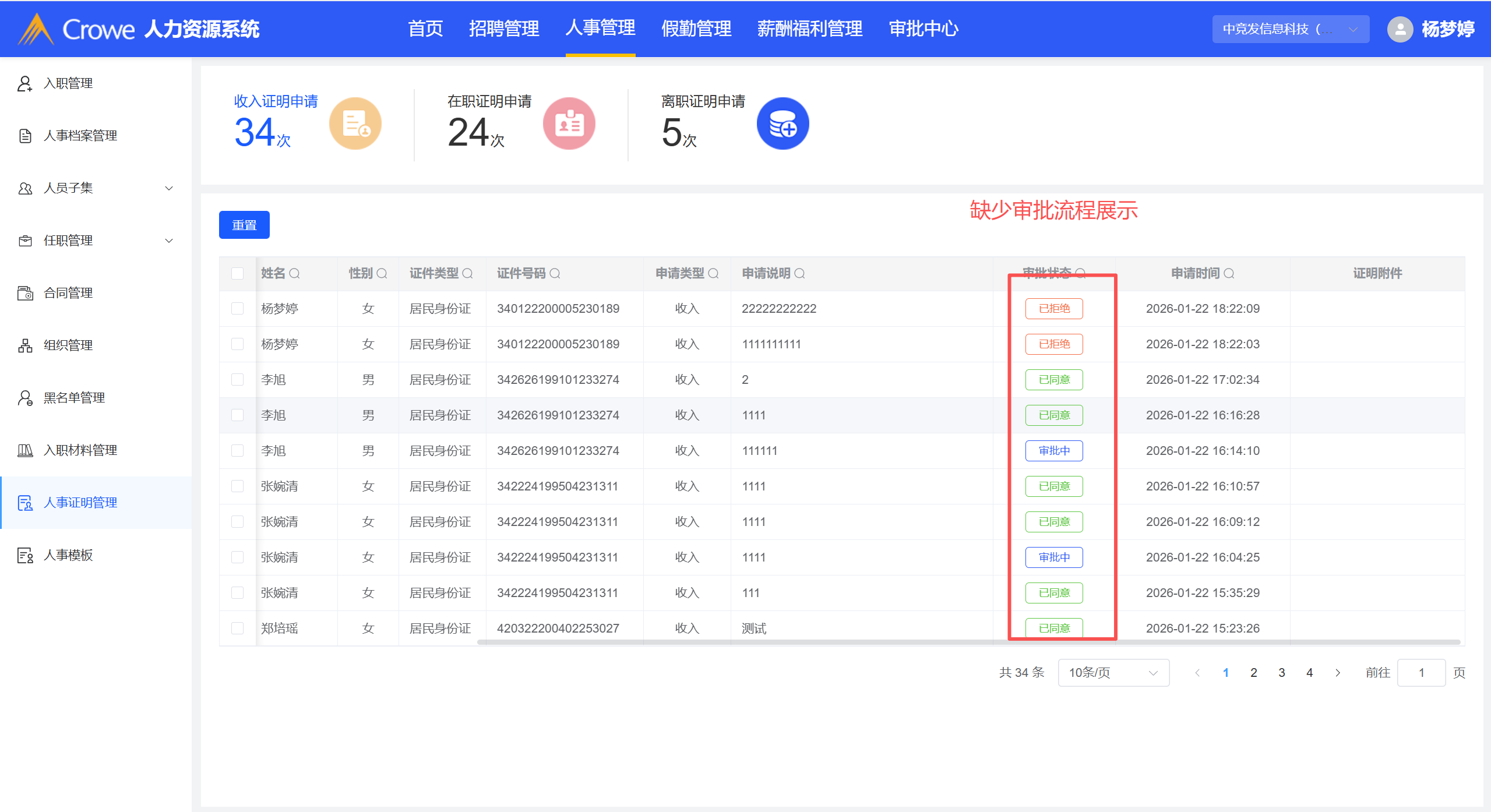Screen dimensions: 1491x812
Task: Click the orange 收入证明申请 card icon
Action: click(355, 123)
